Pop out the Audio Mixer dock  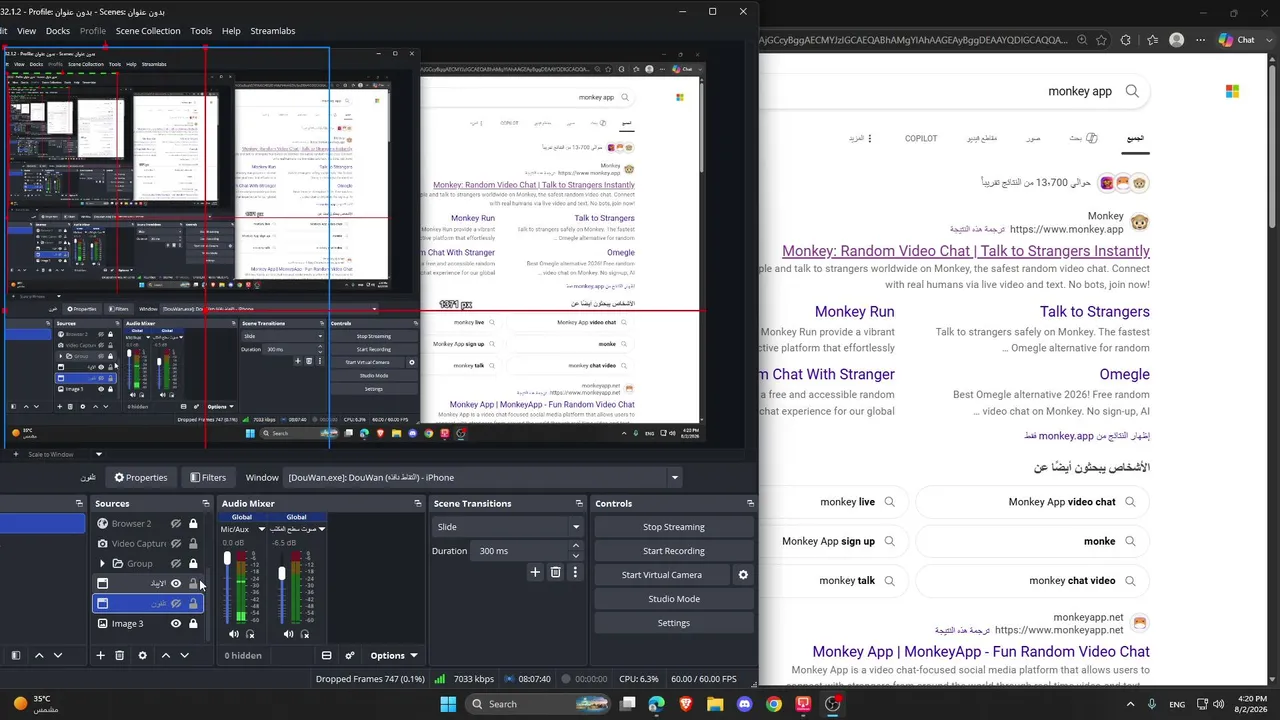point(416,503)
